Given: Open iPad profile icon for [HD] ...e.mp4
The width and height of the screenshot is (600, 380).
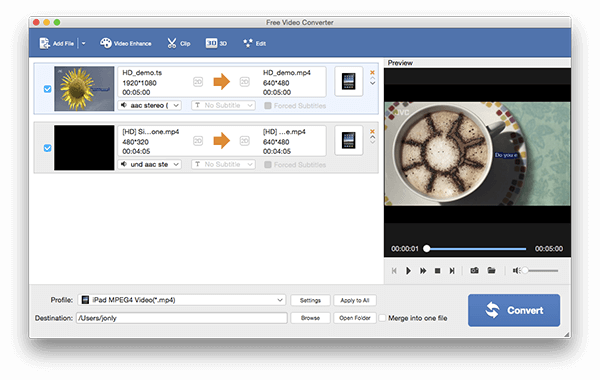Looking at the screenshot, I should tap(349, 140).
